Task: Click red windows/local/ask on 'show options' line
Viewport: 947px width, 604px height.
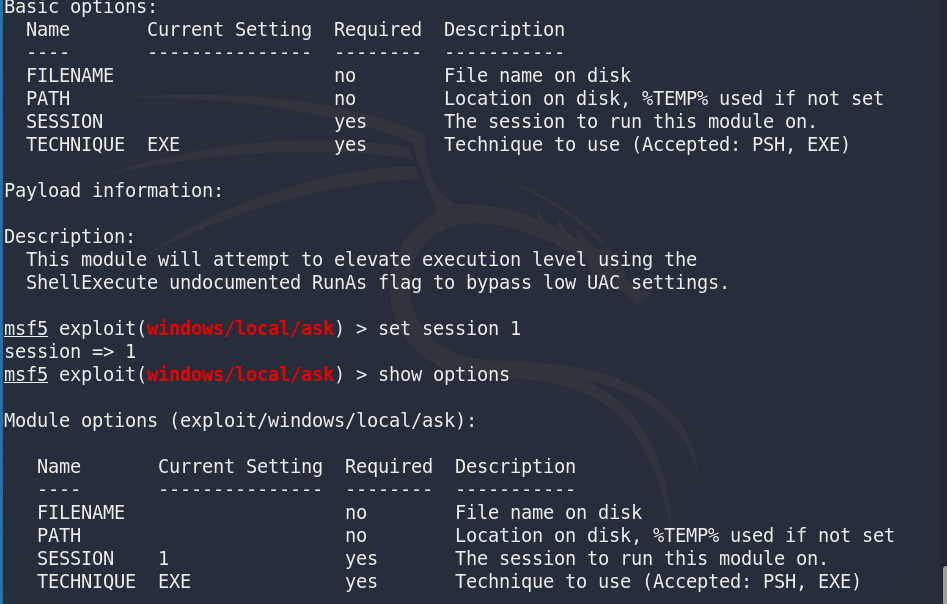Action: (240, 374)
